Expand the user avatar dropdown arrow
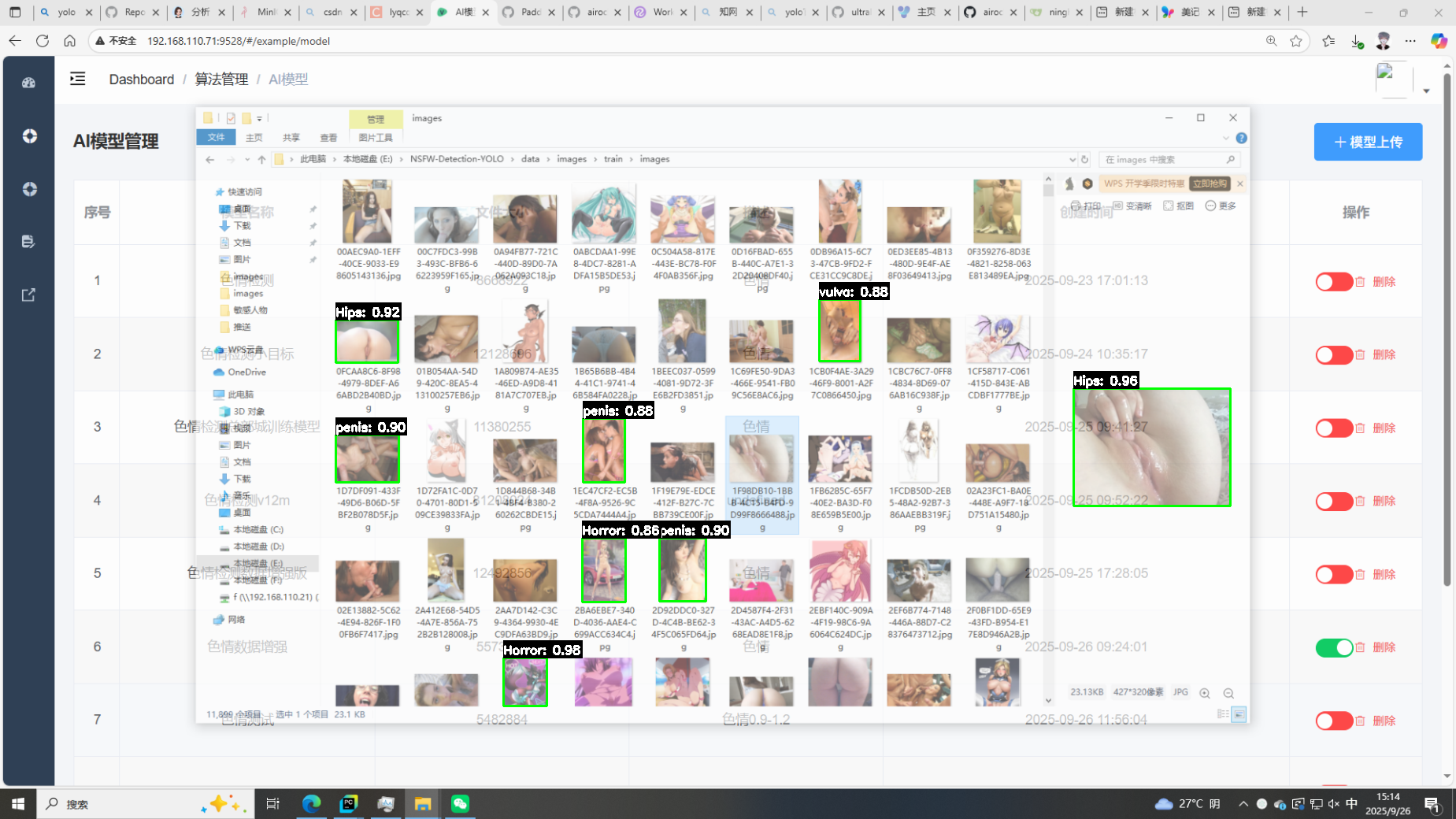The image size is (1456, 819). point(1426,91)
